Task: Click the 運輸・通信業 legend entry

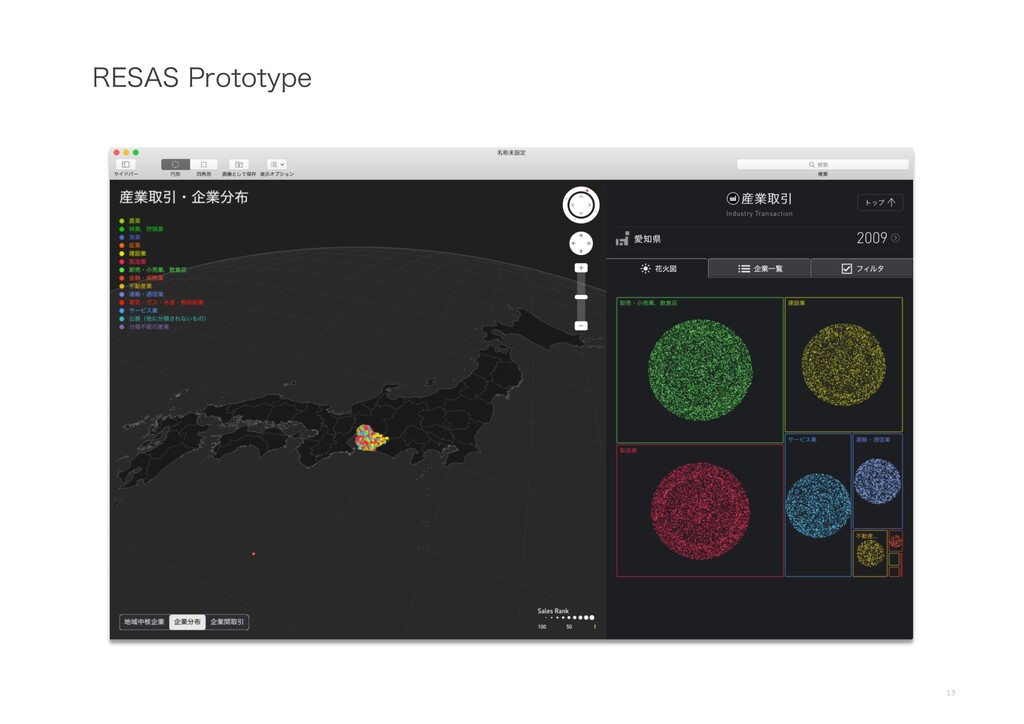Action: click(142, 294)
